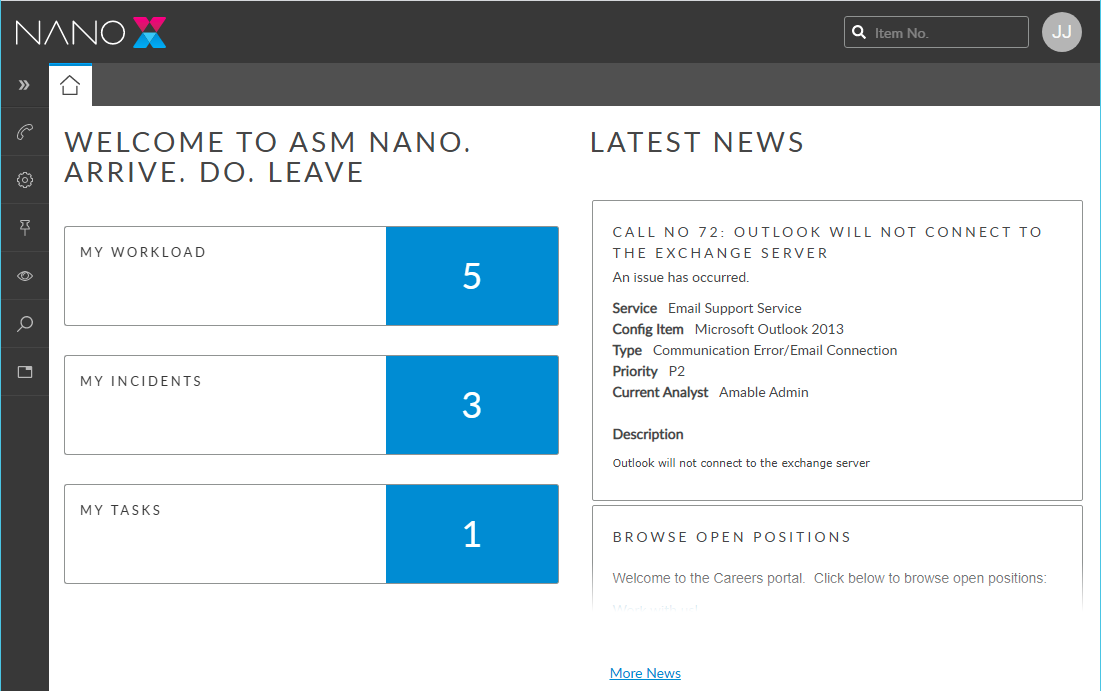Click the window panel icon in sidebar
The height and width of the screenshot is (691, 1101).
click(x=25, y=372)
